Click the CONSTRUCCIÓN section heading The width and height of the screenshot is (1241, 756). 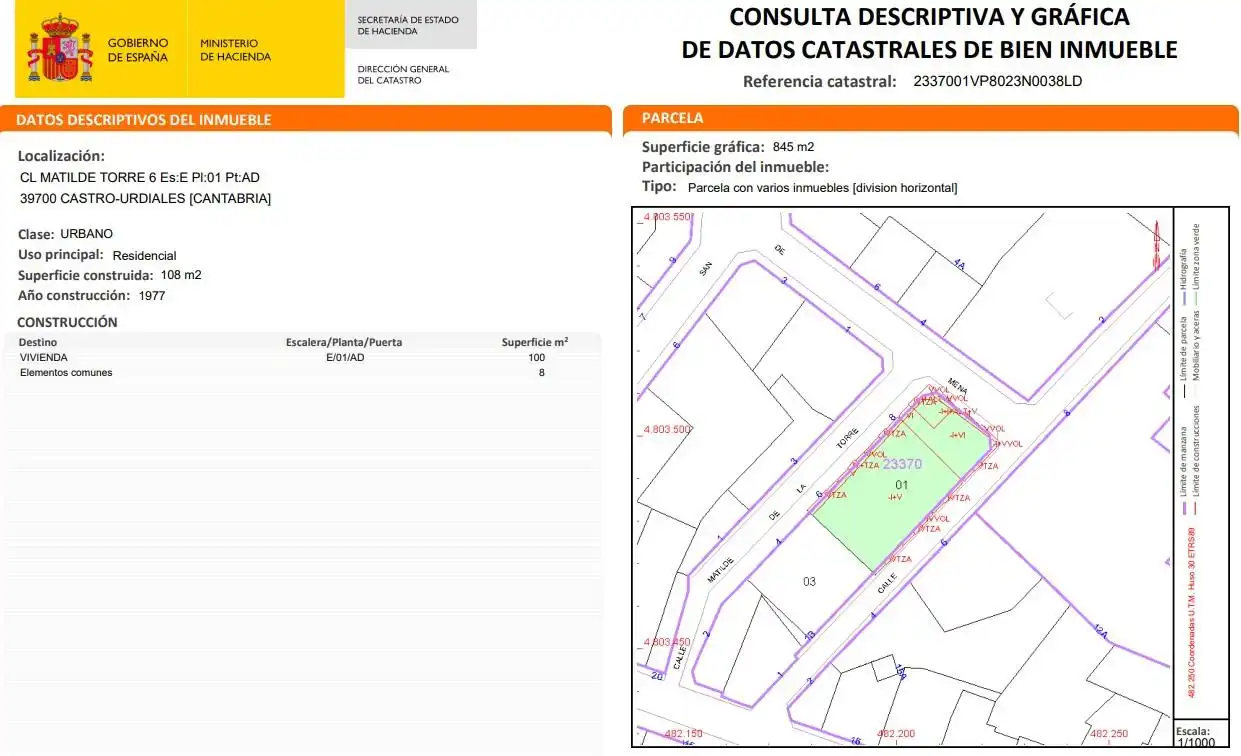[x=67, y=322]
